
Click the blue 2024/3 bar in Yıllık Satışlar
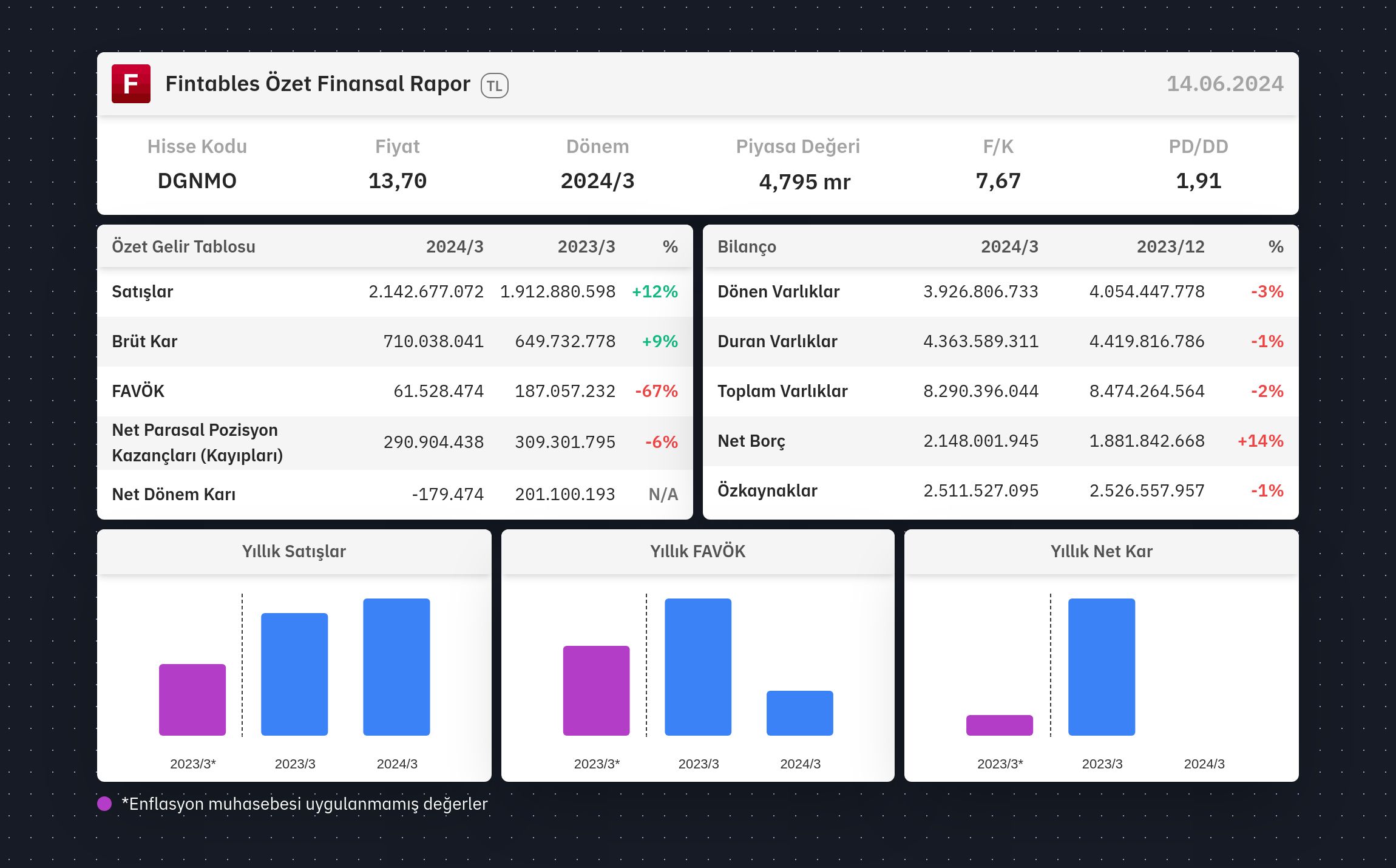(396, 667)
